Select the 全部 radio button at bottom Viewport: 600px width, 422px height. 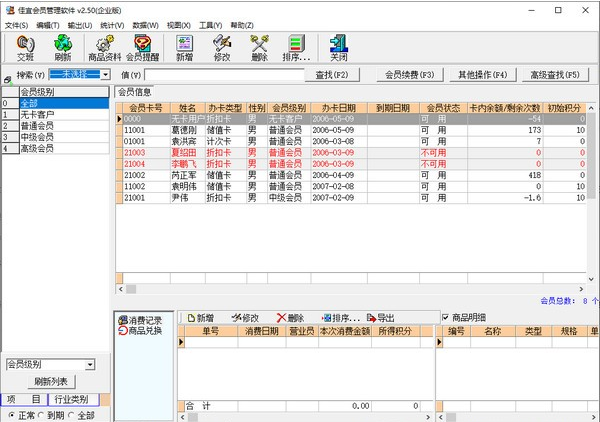click(x=70, y=415)
